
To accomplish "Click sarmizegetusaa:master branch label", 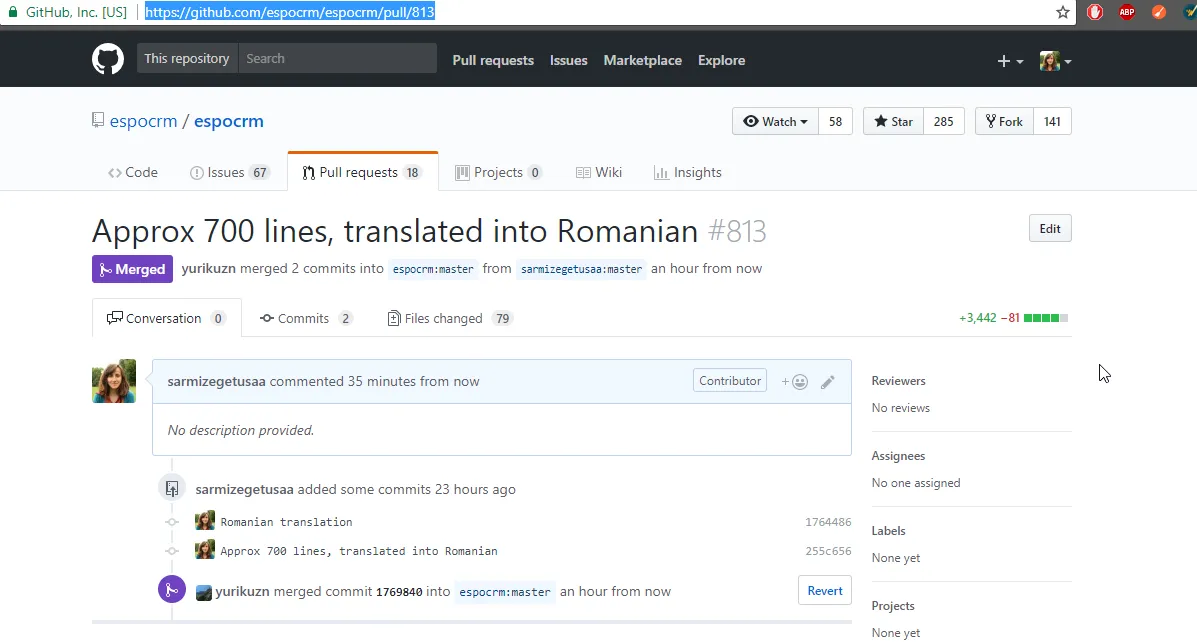I will (582, 269).
